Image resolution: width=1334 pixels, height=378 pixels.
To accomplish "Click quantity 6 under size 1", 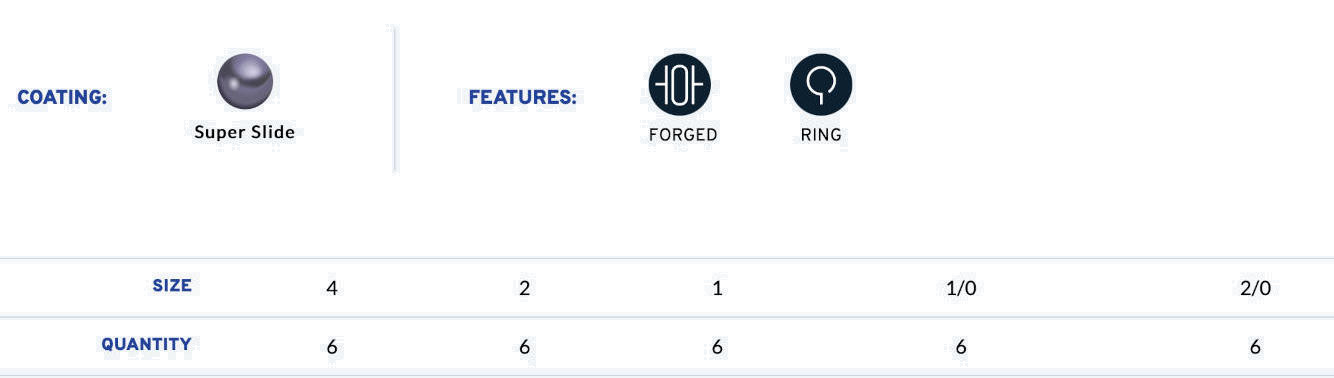I will click(x=717, y=347).
